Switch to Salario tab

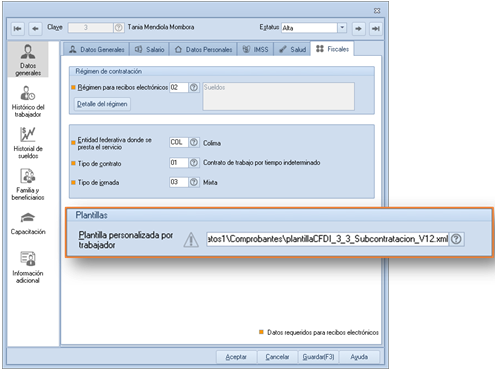click(x=149, y=49)
